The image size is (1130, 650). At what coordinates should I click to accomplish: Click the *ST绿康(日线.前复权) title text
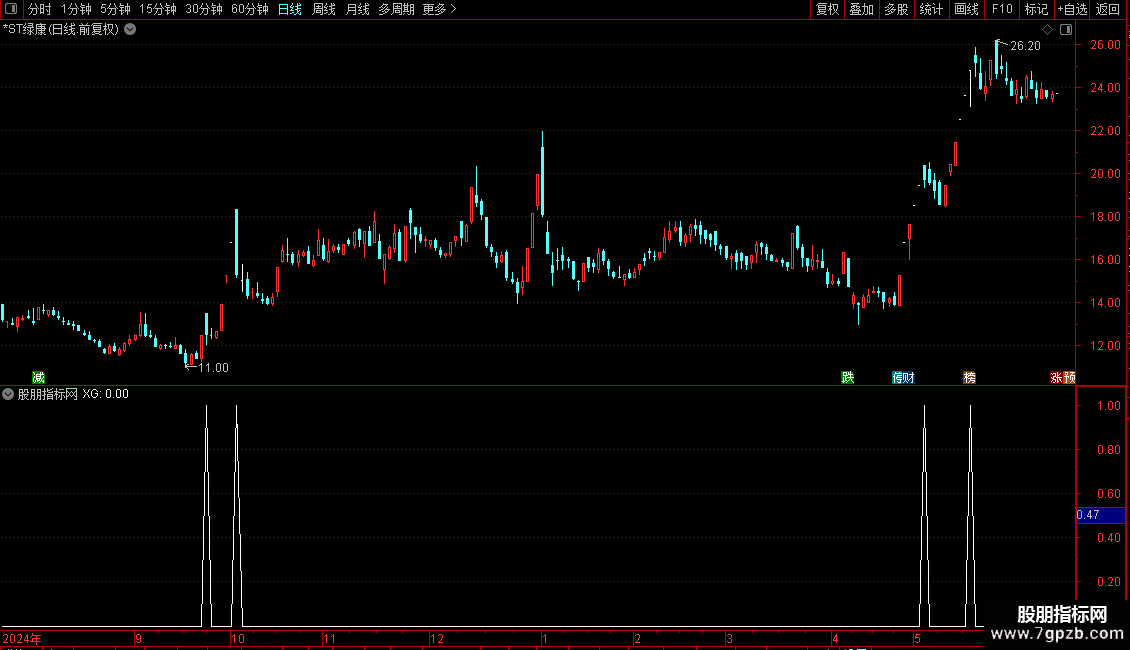click(x=61, y=30)
